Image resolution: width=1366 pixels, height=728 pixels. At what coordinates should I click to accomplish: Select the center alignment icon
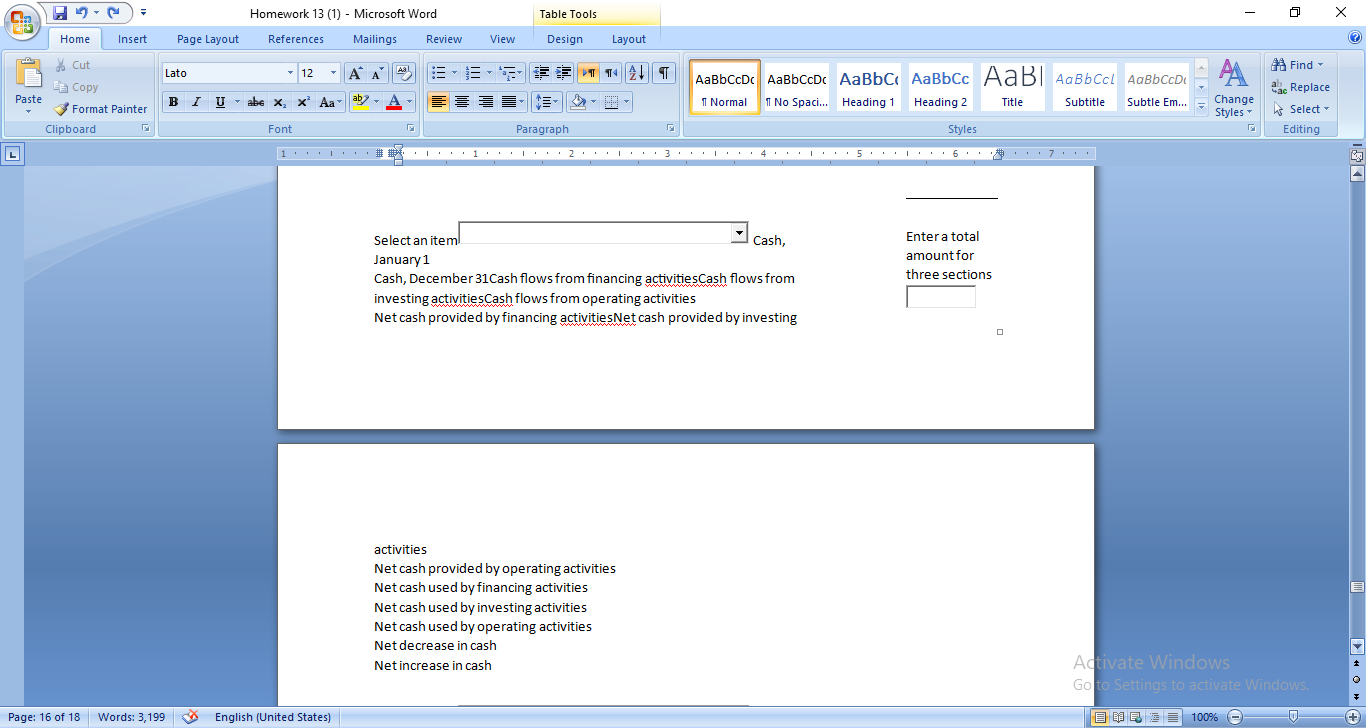(x=462, y=101)
